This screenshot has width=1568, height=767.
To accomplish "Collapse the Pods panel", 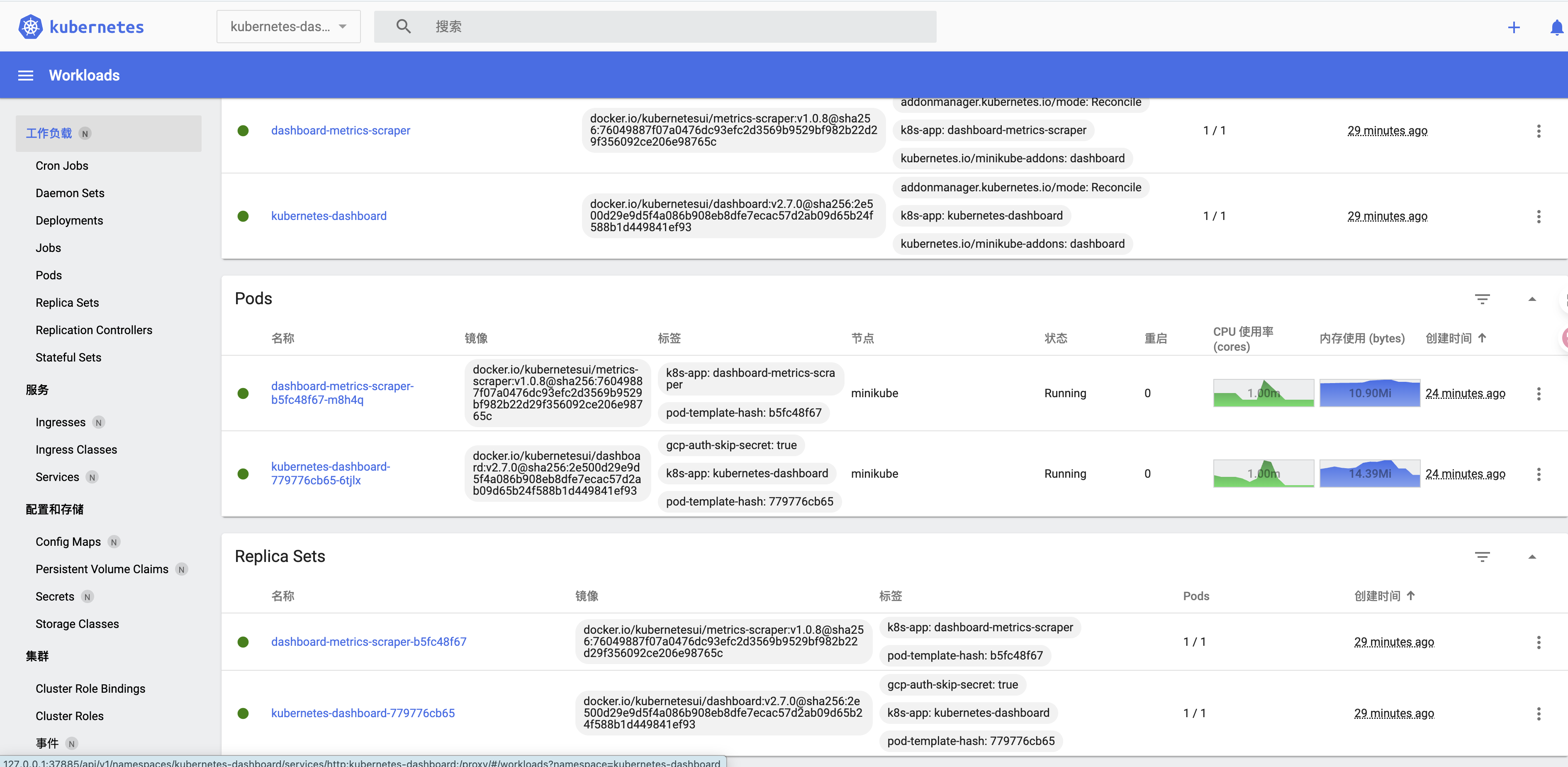I will pyautogui.click(x=1533, y=298).
